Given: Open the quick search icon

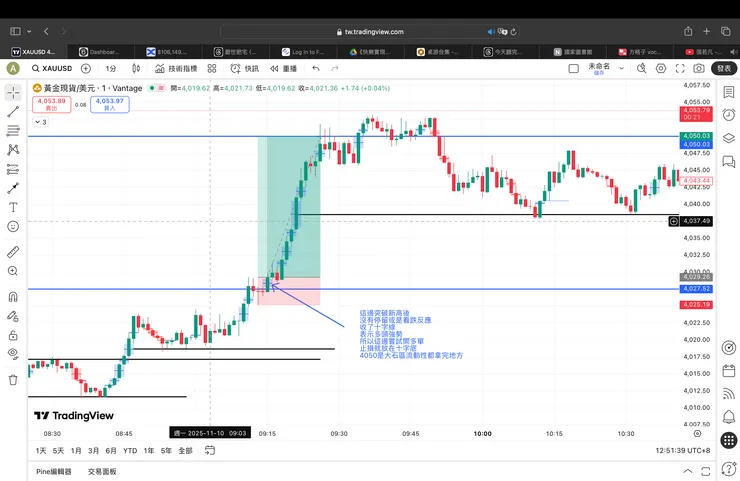Looking at the screenshot, I should (641, 68).
